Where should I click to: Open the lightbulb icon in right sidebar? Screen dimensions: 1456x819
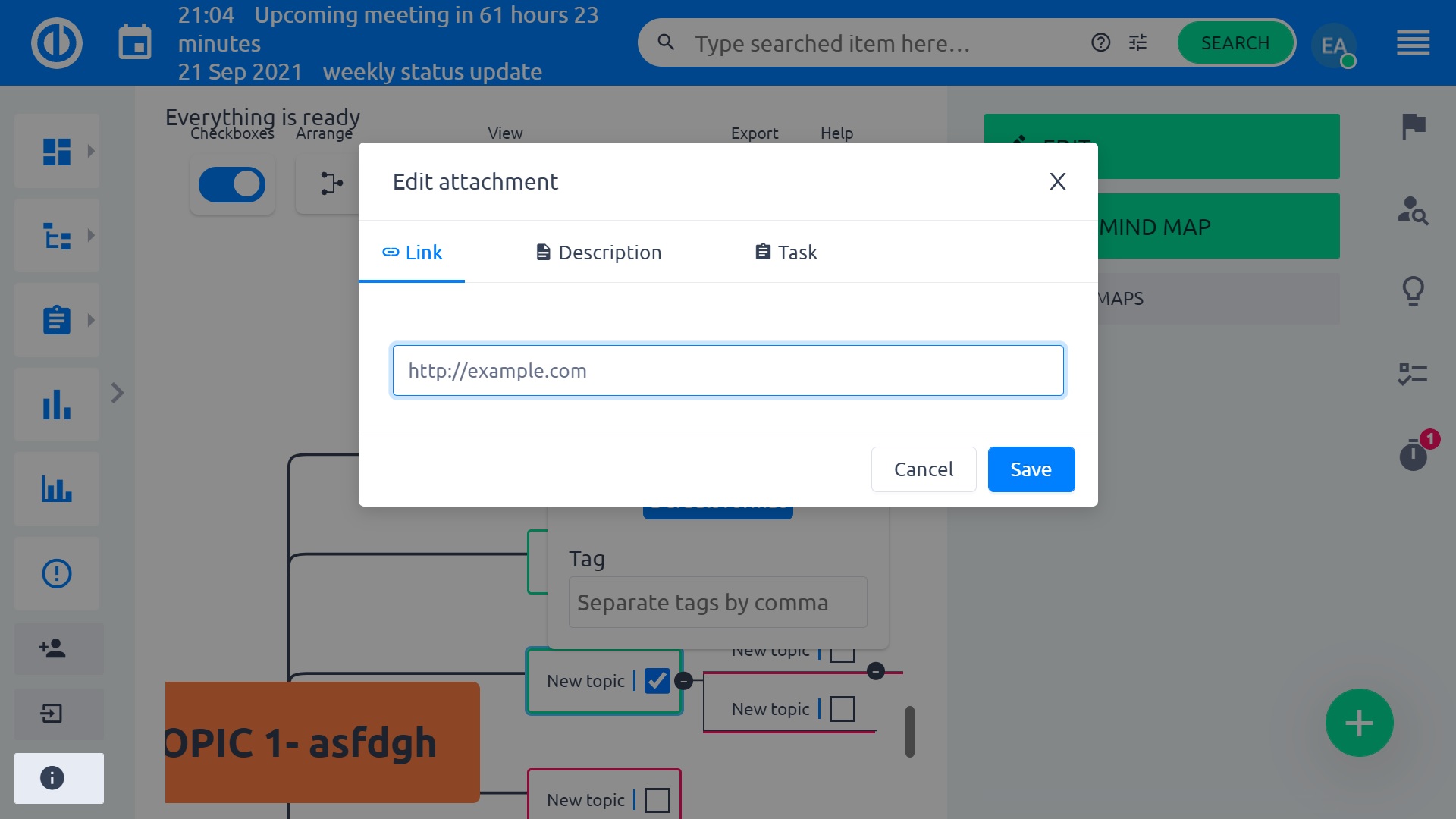1414,290
